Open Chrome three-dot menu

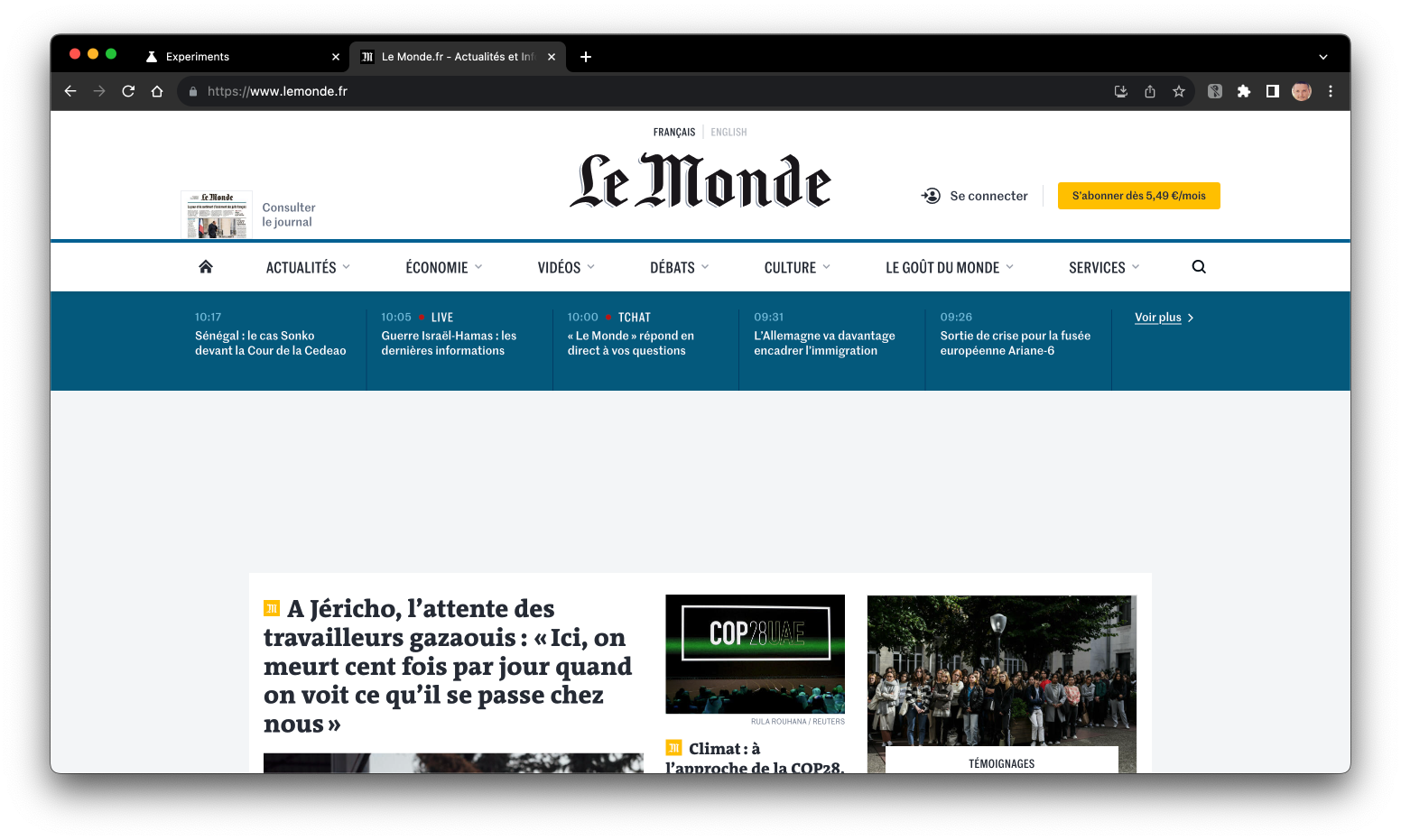[x=1331, y=91]
